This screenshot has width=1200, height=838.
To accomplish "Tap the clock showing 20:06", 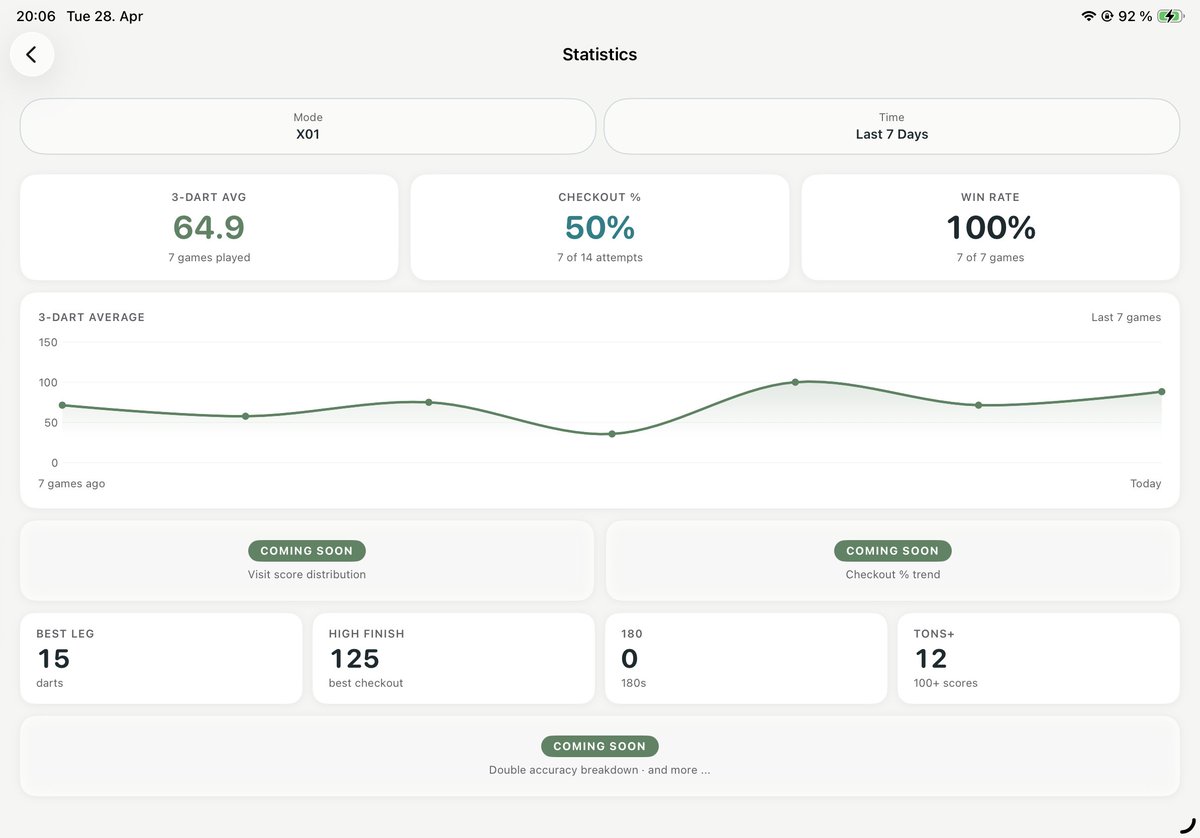I will coord(36,16).
